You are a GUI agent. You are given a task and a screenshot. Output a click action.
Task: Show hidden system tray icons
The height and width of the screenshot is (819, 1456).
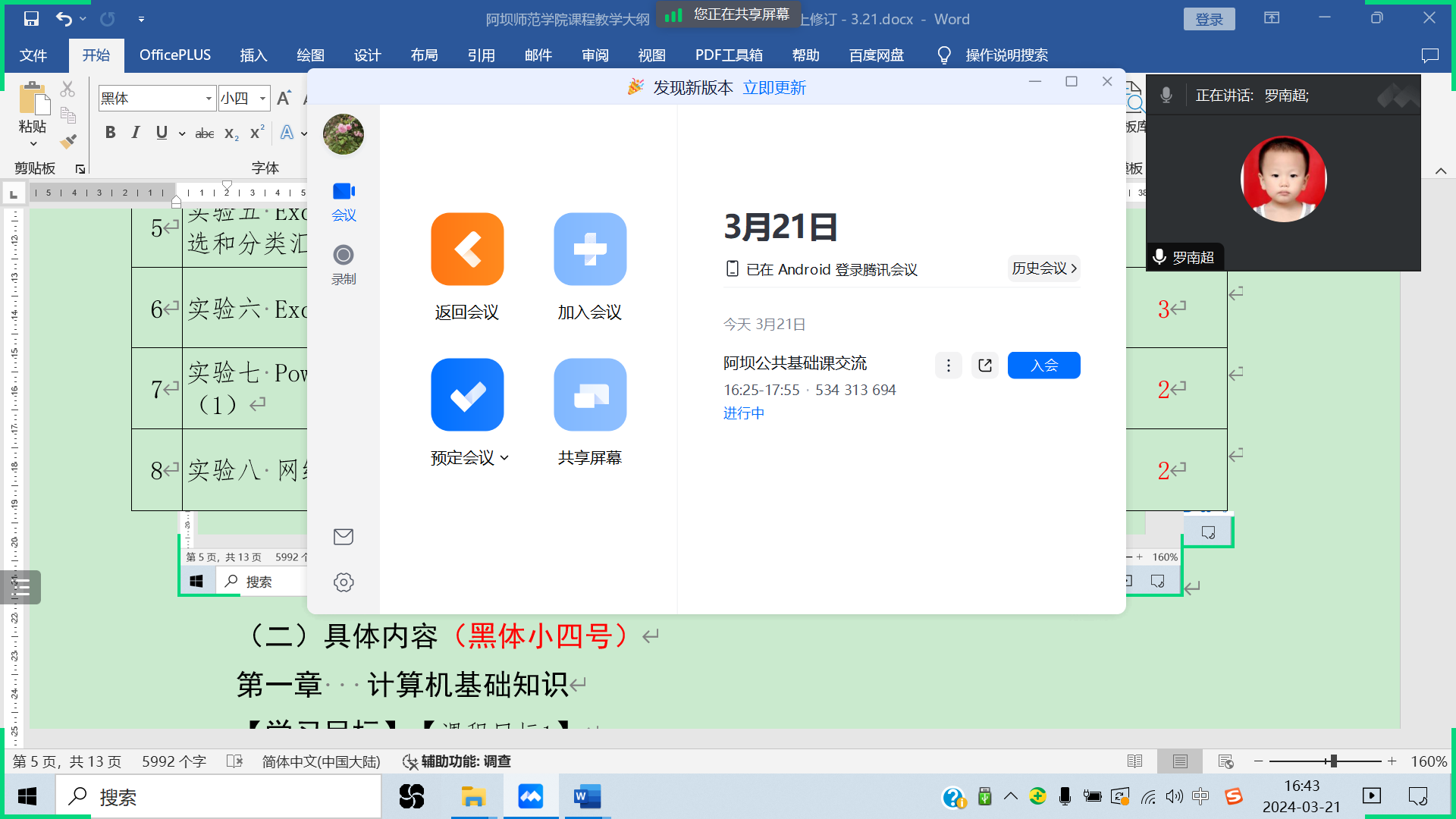point(1010,796)
